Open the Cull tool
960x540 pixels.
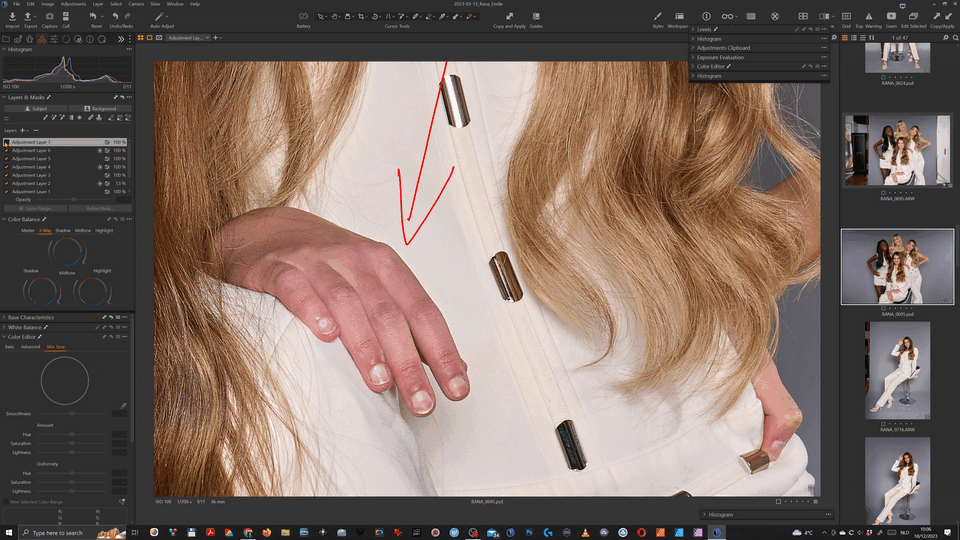pyautogui.click(x=66, y=17)
